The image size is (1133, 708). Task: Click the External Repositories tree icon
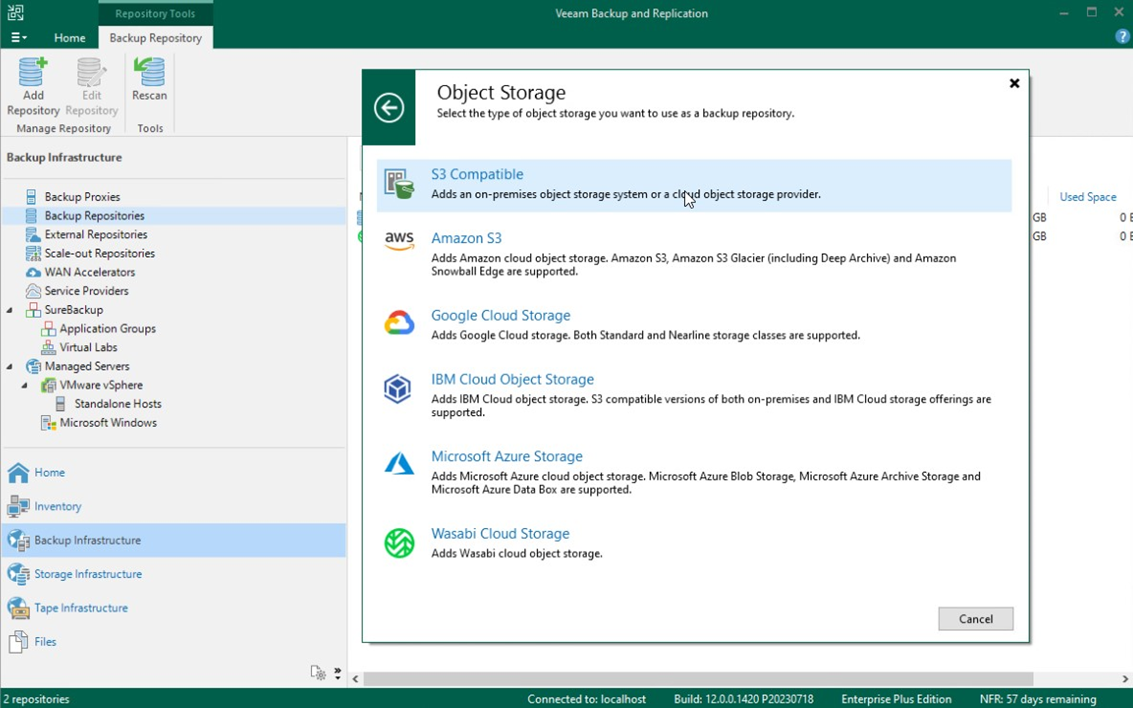33,234
